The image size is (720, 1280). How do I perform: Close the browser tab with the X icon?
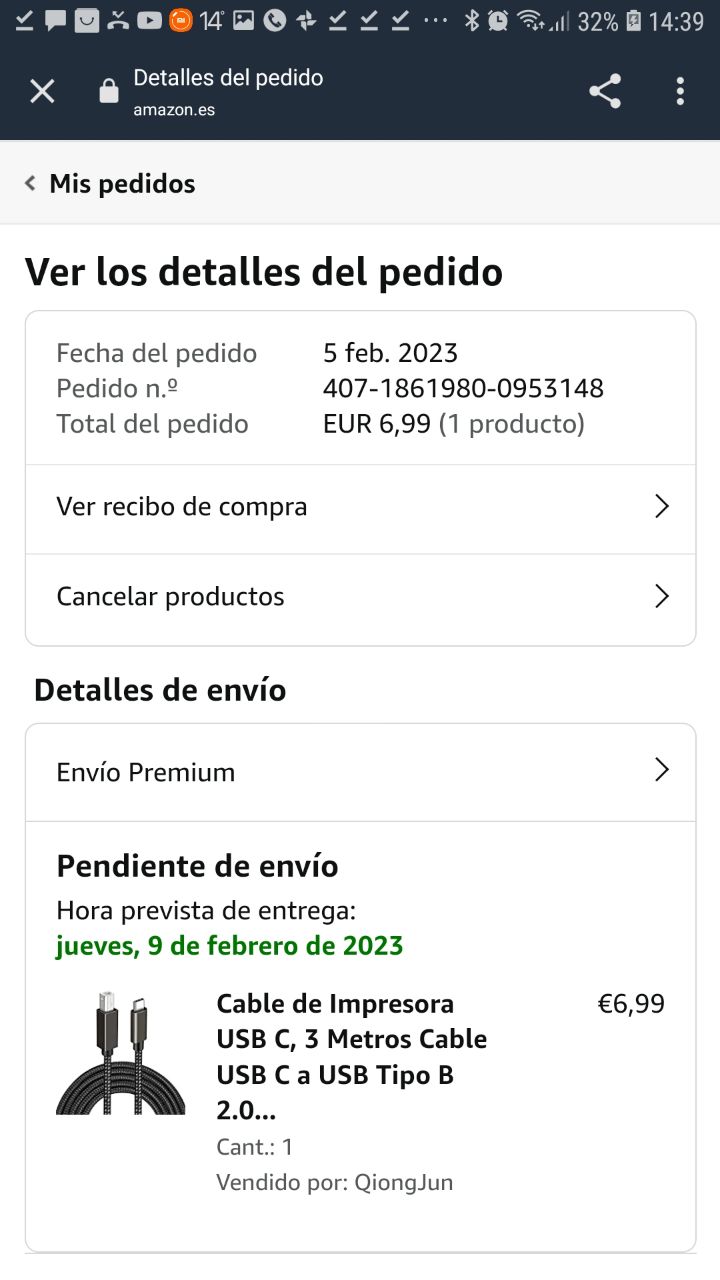pos(42,92)
